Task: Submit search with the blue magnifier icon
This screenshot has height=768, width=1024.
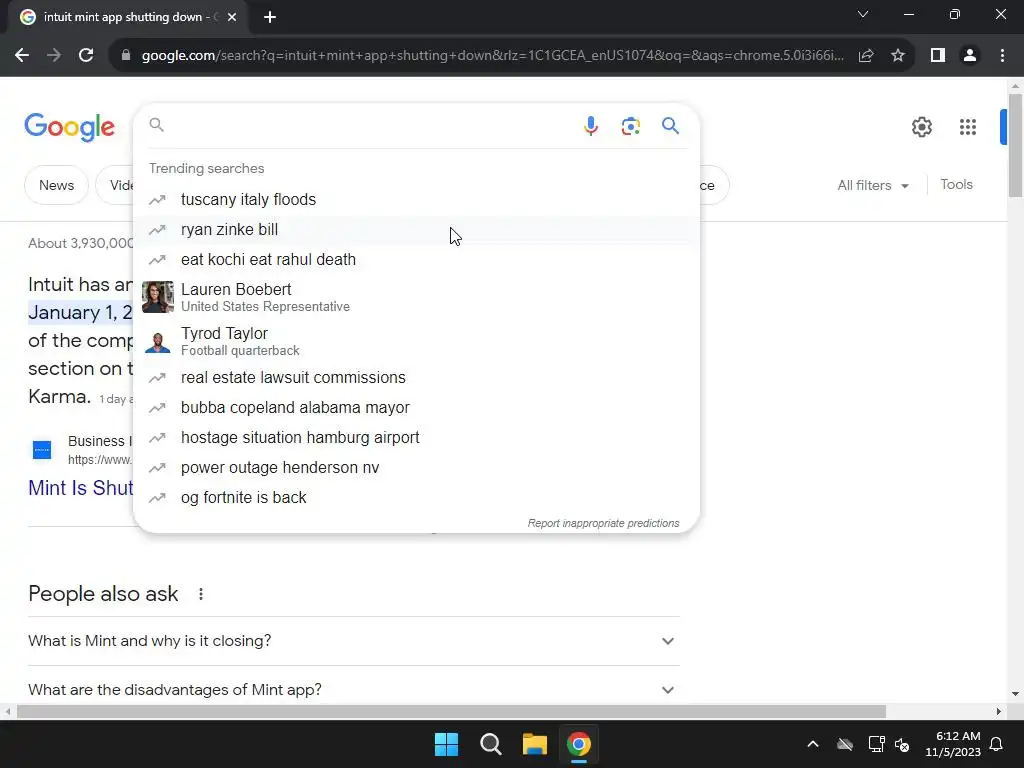Action: [x=670, y=125]
